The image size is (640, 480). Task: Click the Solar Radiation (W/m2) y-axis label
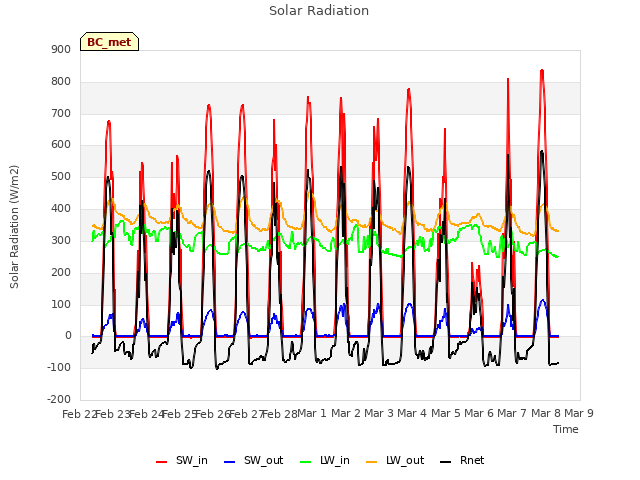tap(14, 227)
